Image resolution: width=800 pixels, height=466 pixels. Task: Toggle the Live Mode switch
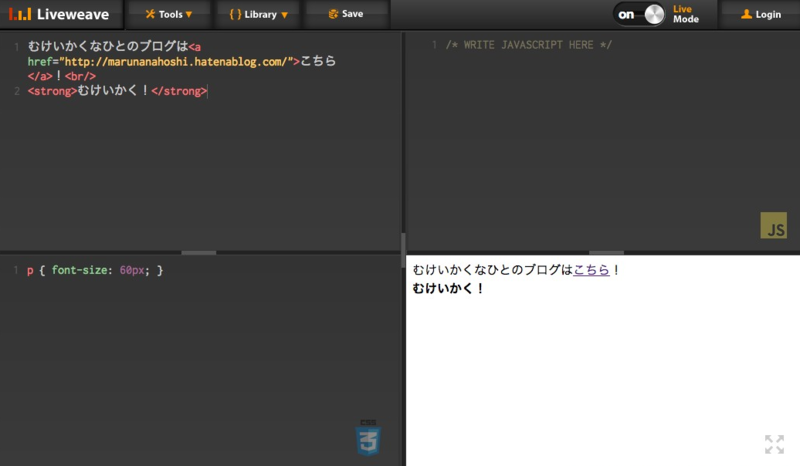click(x=639, y=14)
